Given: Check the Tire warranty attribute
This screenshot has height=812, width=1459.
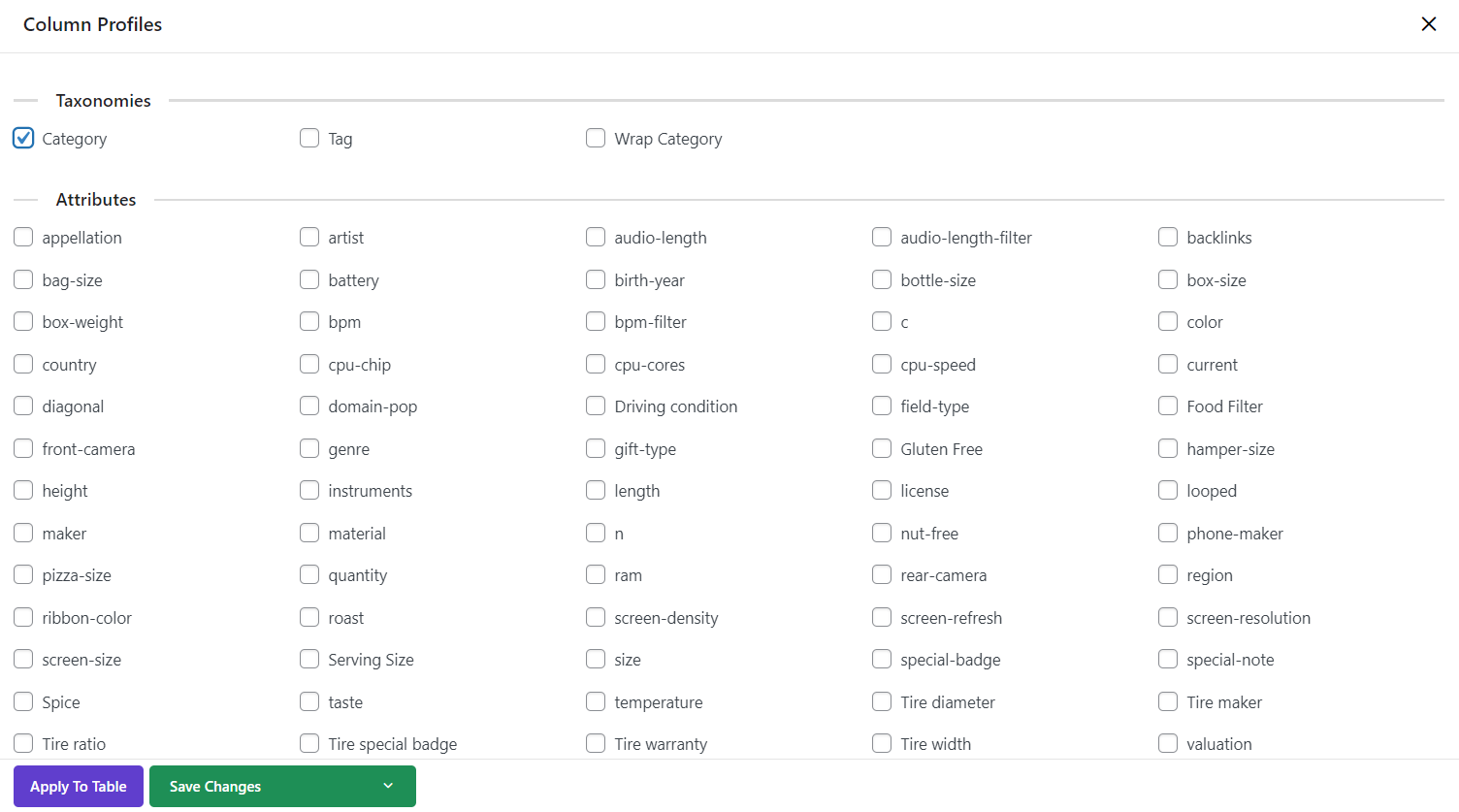Looking at the screenshot, I should pyautogui.click(x=596, y=743).
